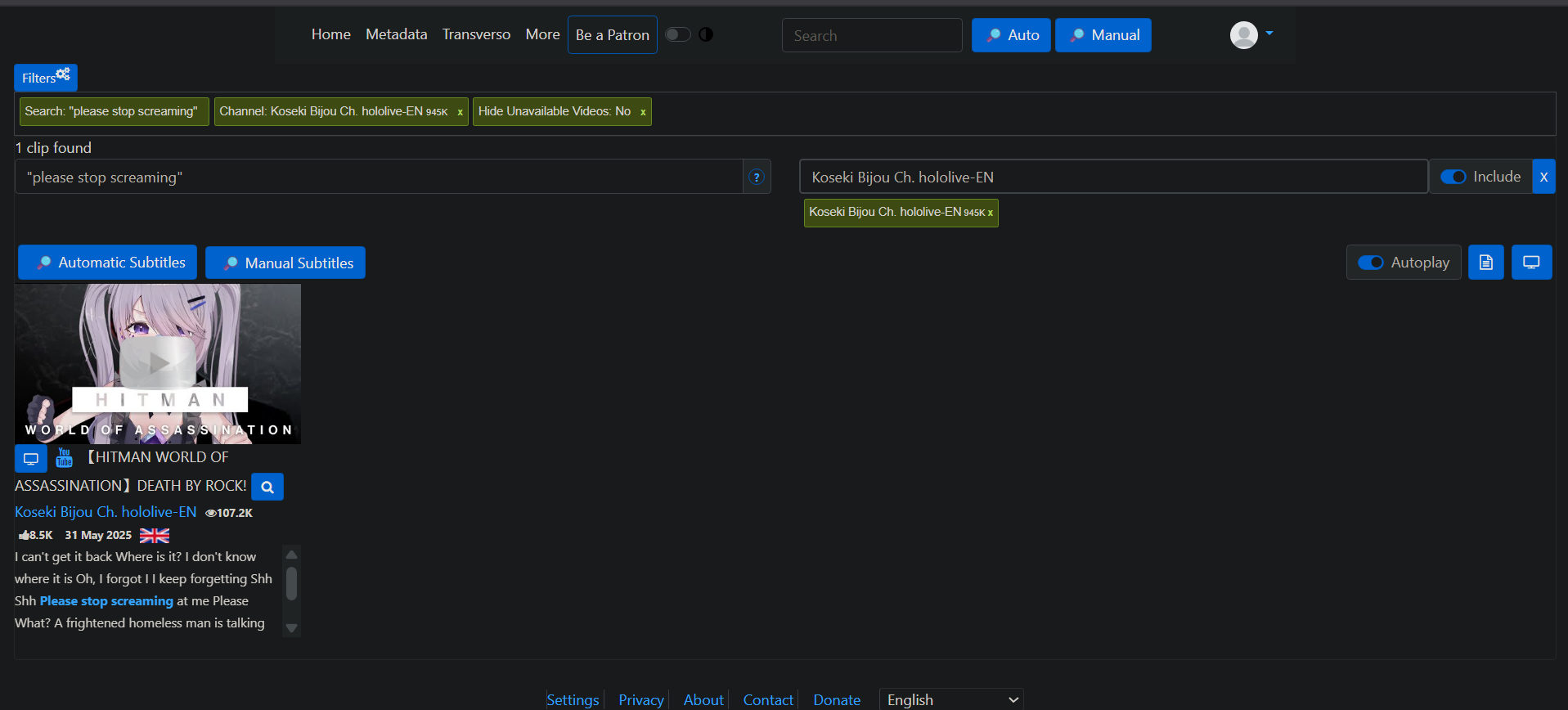Image resolution: width=1568 pixels, height=710 pixels.
Task: Focus the "please stop screaming" query field
Action: (379, 177)
